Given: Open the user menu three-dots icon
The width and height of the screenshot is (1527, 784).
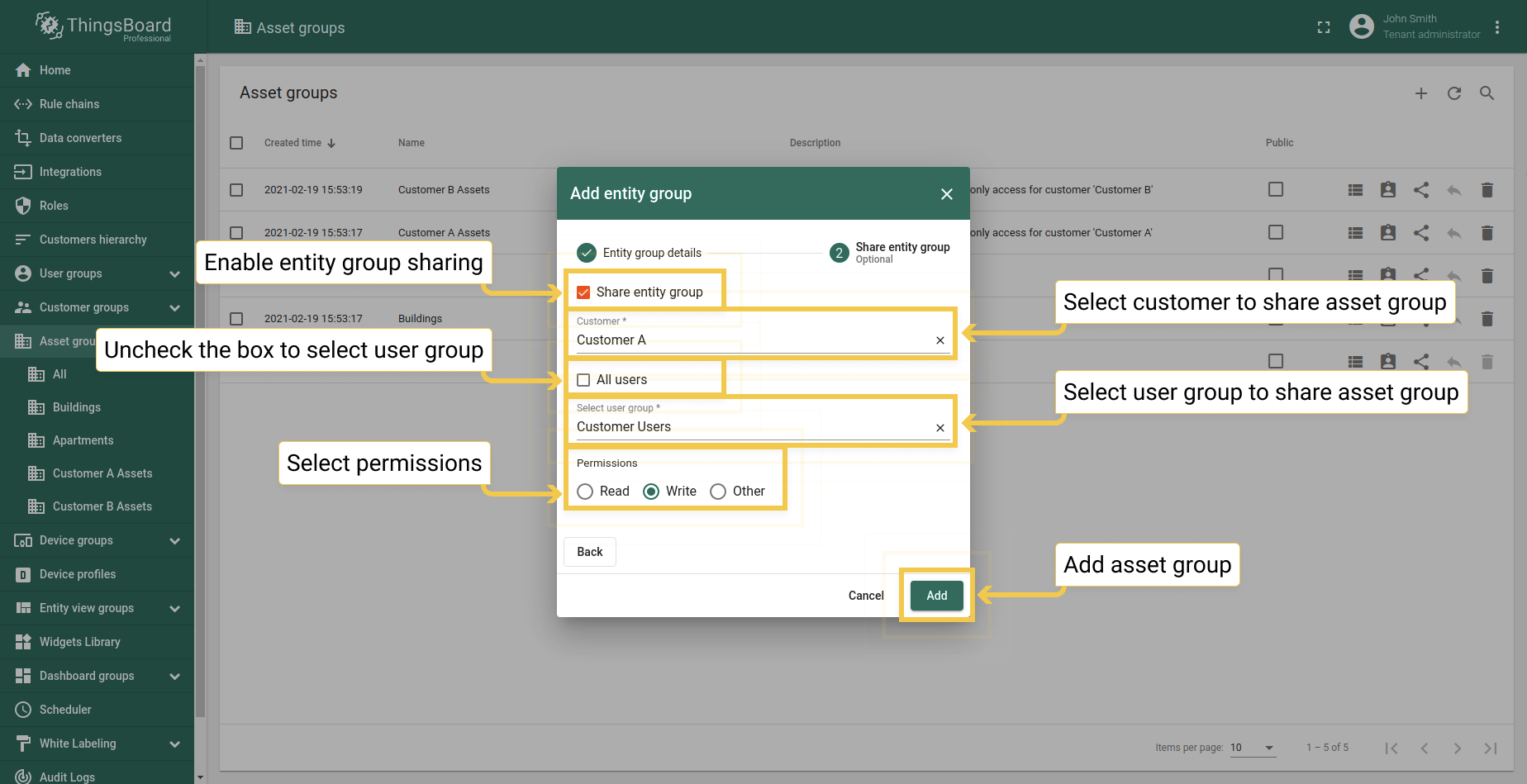Looking at the screenshot, I should click(1497, 27).
